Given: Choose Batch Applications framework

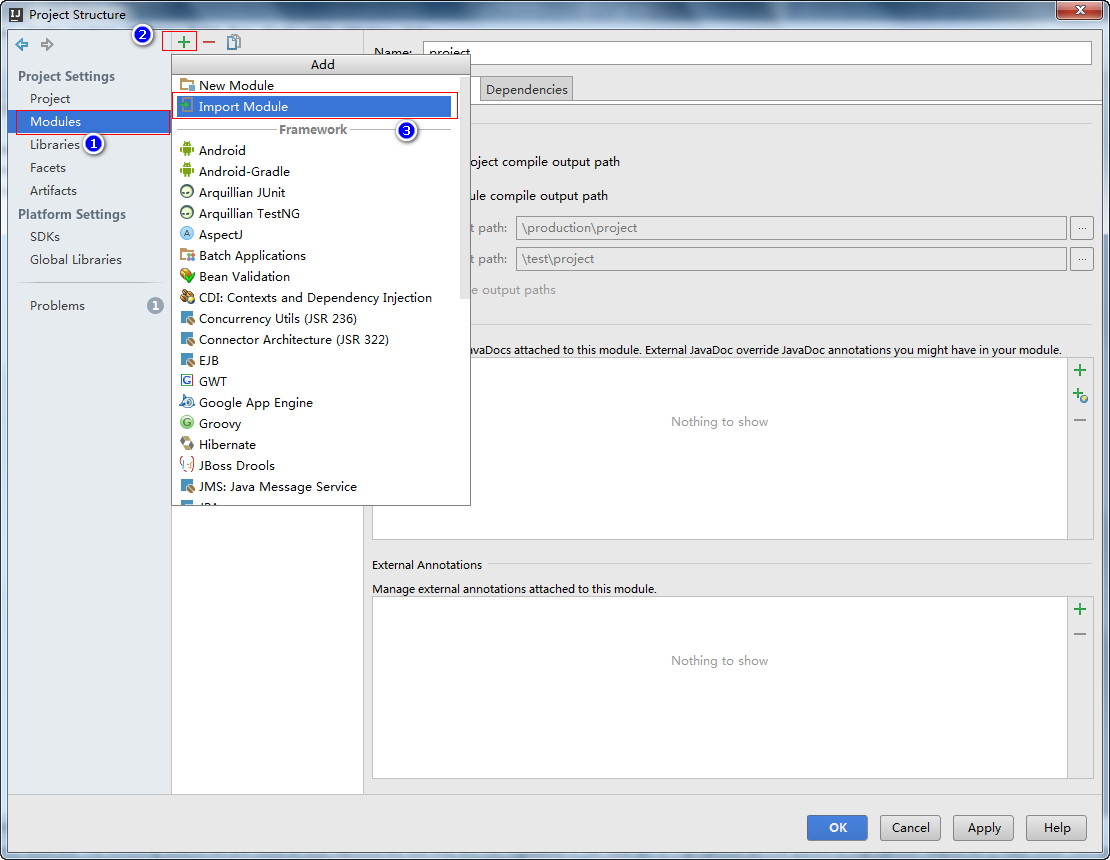Looking at the screenshot, I should click(316, 256).
